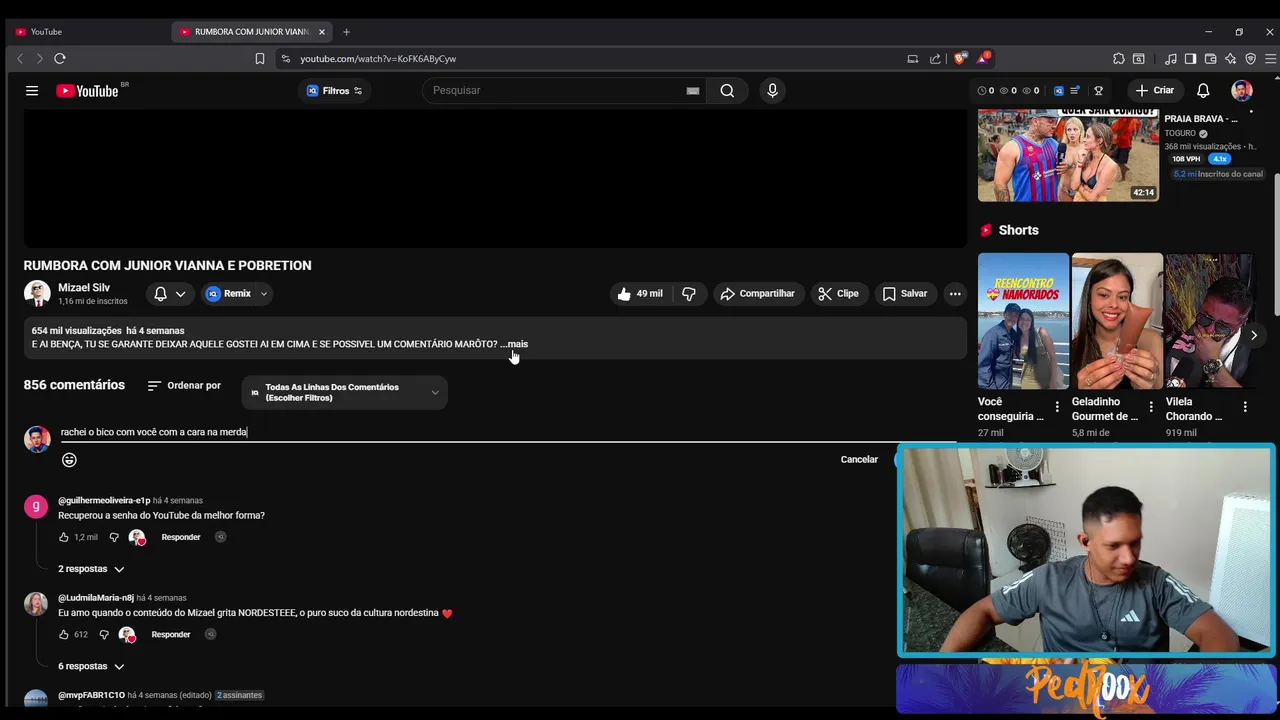The image size is (1280, 720).
Task: Open the Mizael Silv channel name link
Action: tap(84, 288)
